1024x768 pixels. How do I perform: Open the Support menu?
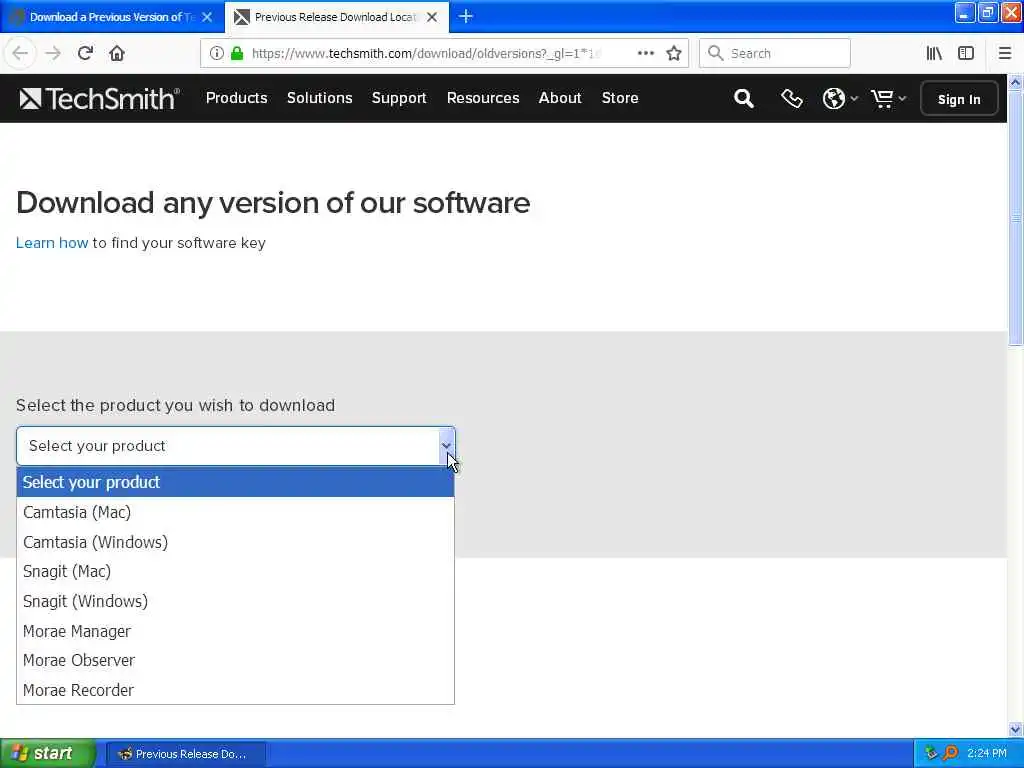point(399,98)
